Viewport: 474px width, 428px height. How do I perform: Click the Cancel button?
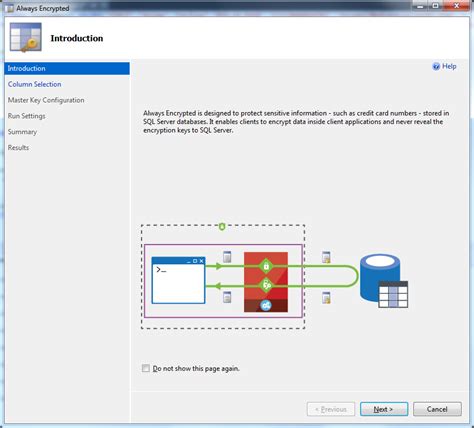point(437,409)
